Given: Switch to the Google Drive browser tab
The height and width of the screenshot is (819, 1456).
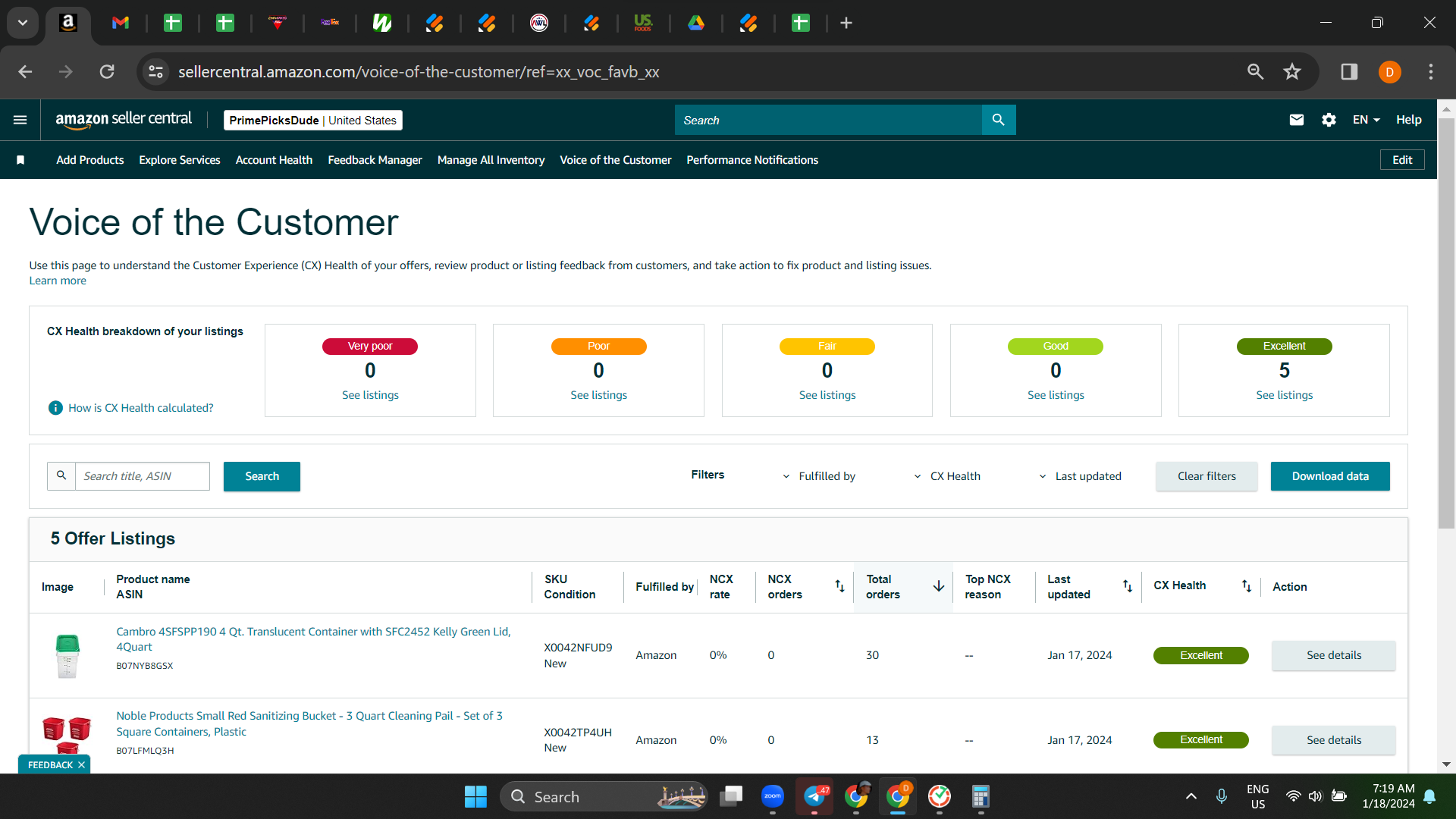Looking at the screenshot, I should pos(696,23).
